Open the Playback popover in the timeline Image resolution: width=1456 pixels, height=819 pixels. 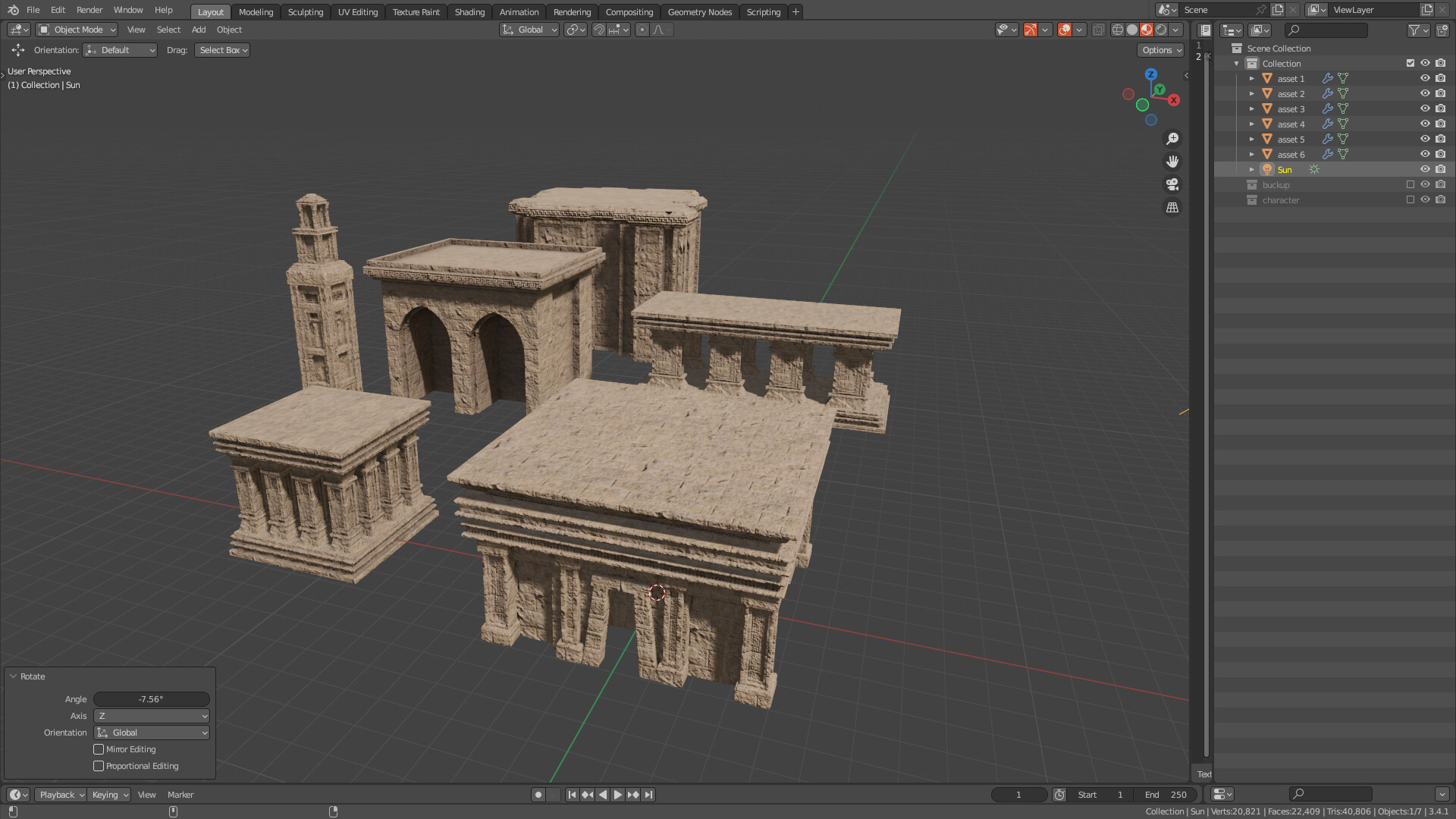click(x=61, y=795)
